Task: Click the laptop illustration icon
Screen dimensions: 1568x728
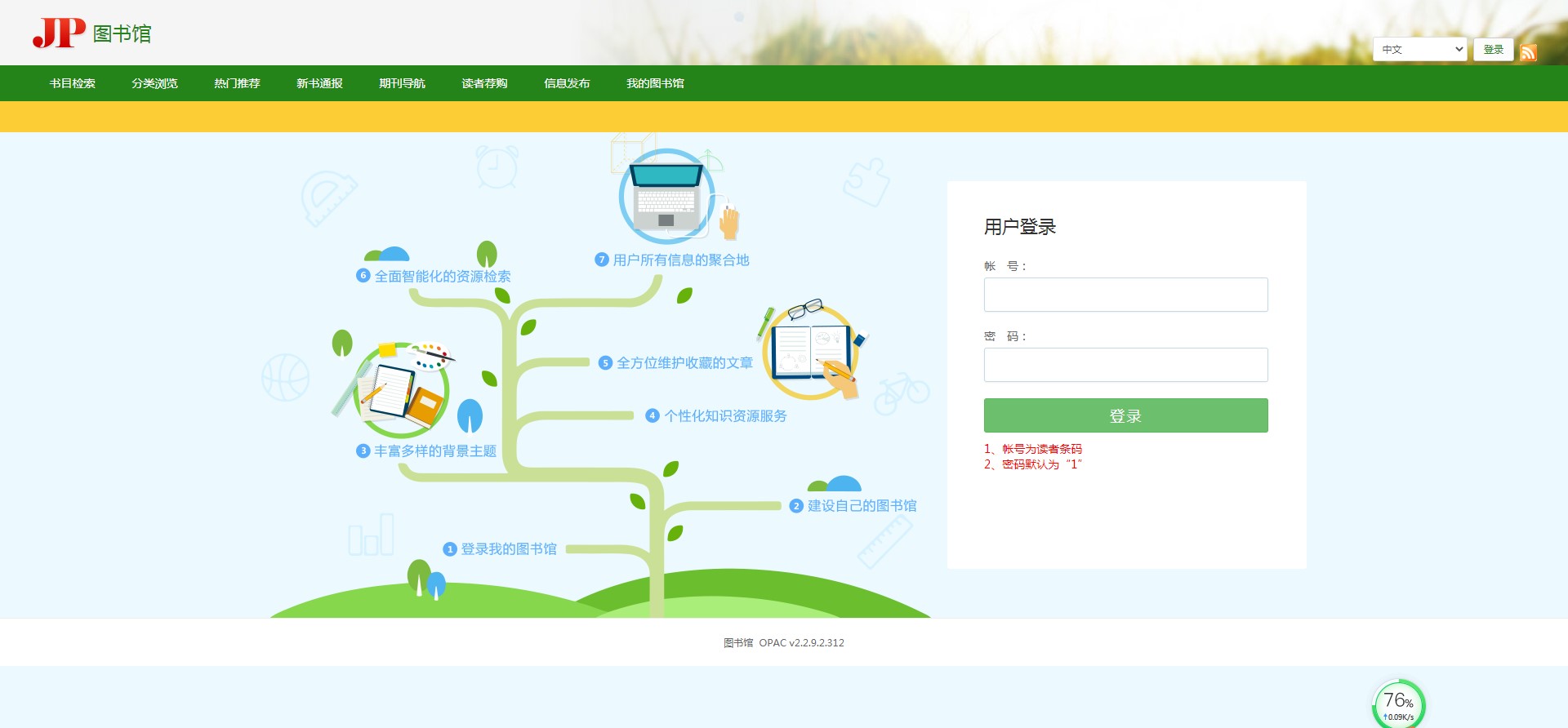Action: tap(666, 197)
